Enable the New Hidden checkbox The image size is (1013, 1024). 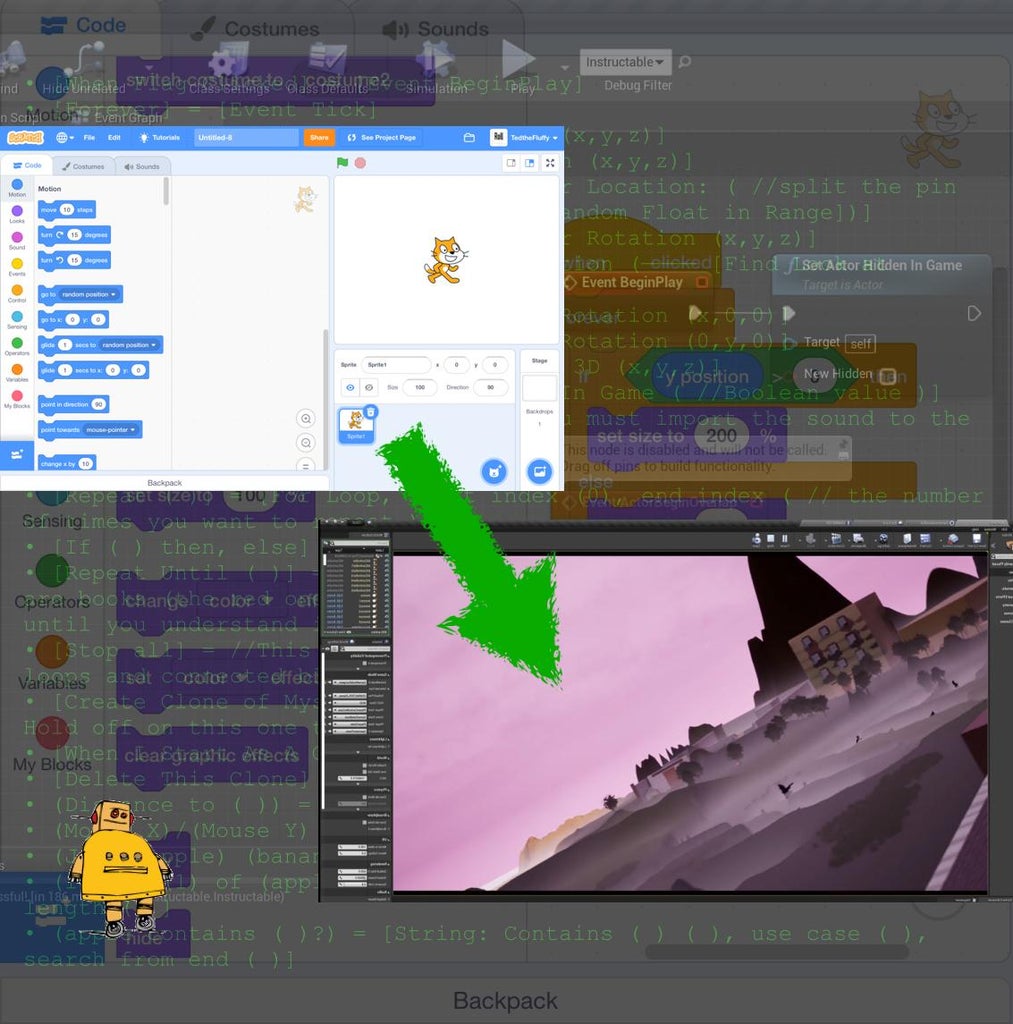(887, 374)
